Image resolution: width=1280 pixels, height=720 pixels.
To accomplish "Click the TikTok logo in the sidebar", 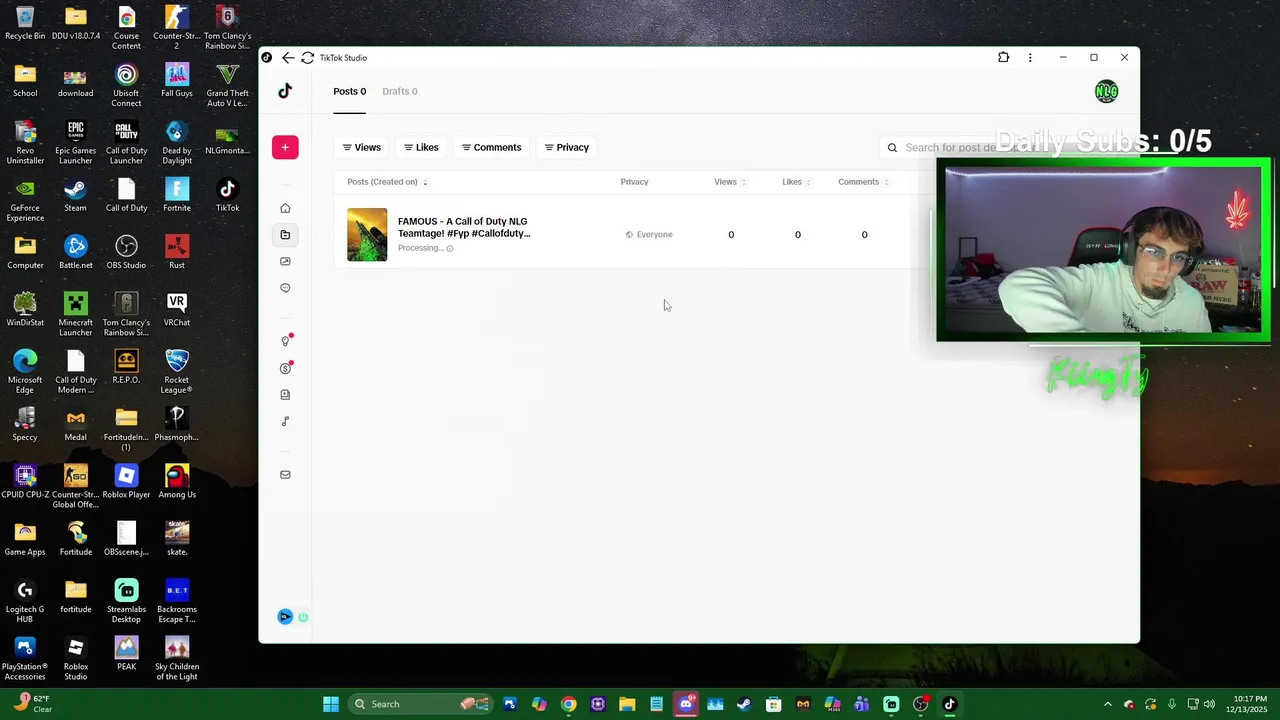I will pos(285,91).
